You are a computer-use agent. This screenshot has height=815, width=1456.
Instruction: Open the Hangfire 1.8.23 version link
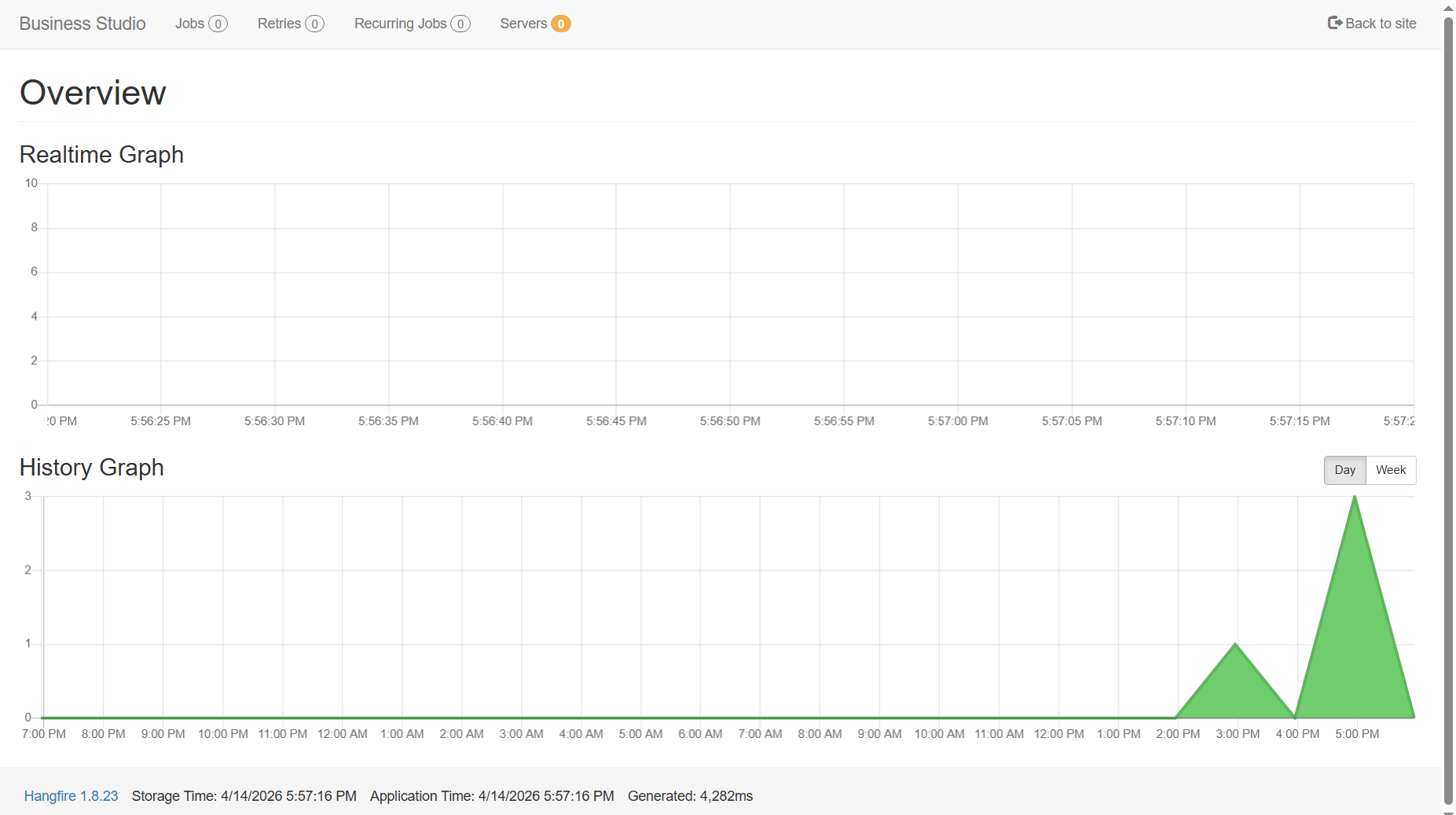pos(71,796)
